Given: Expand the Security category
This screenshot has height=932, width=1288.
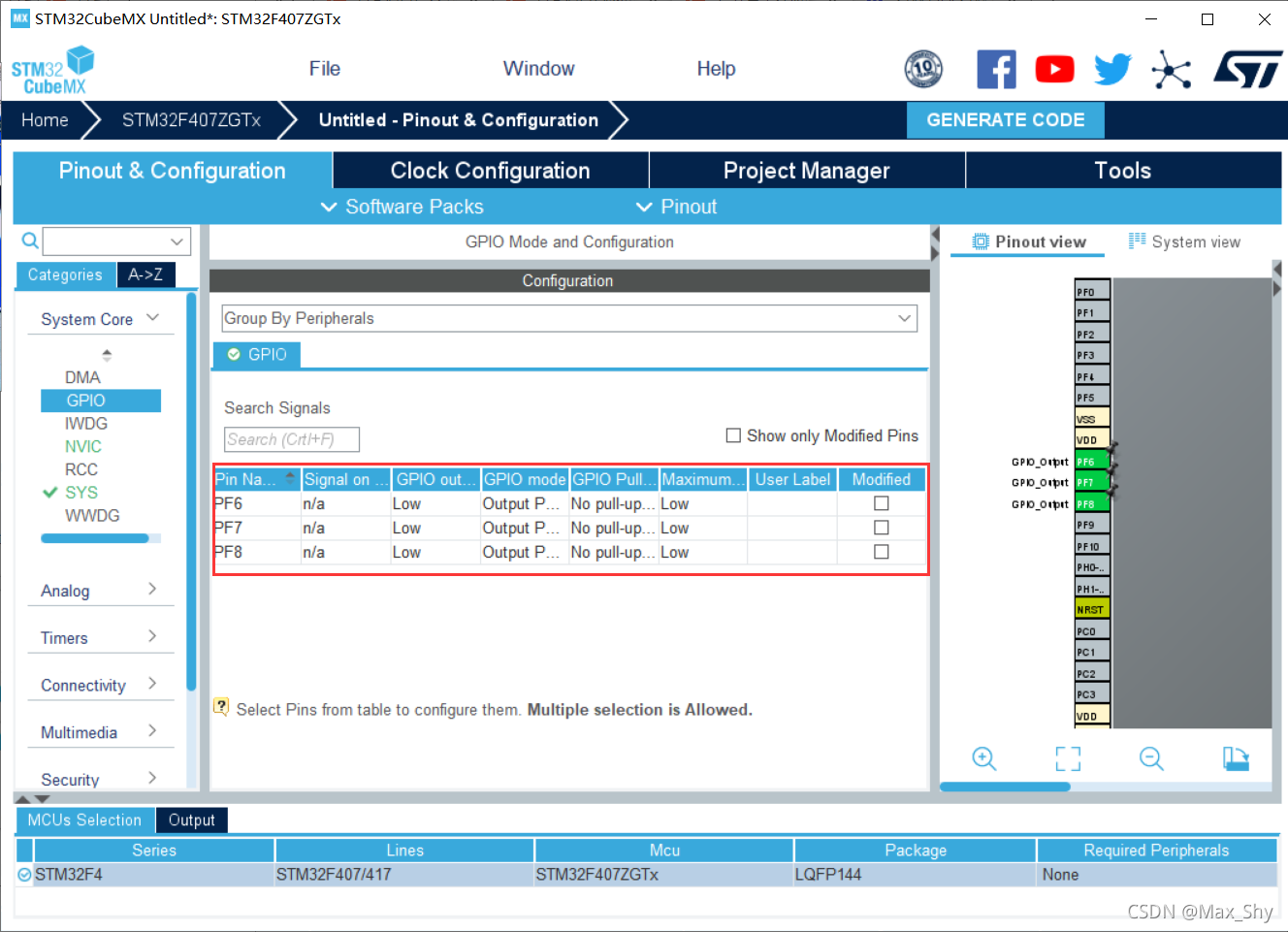Looking at the screenshot, I should (x=100, y=779).
